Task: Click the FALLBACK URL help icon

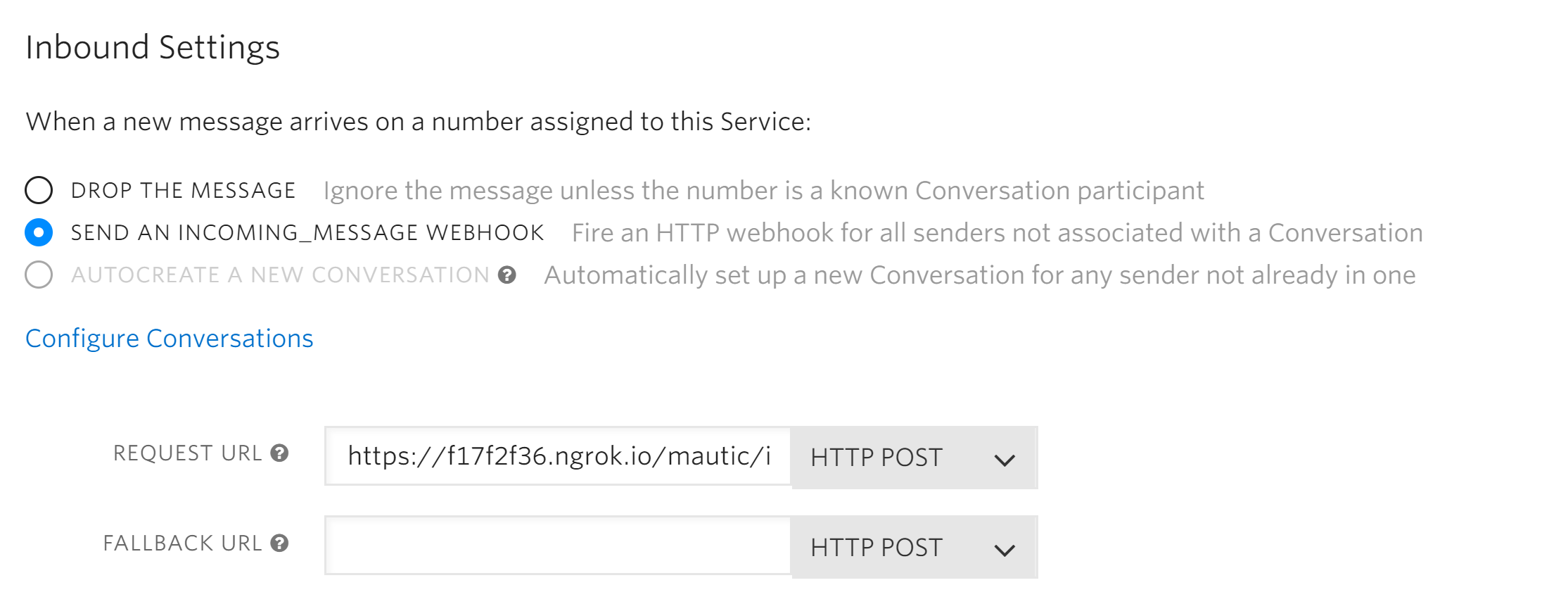Action: coord(279,543)
